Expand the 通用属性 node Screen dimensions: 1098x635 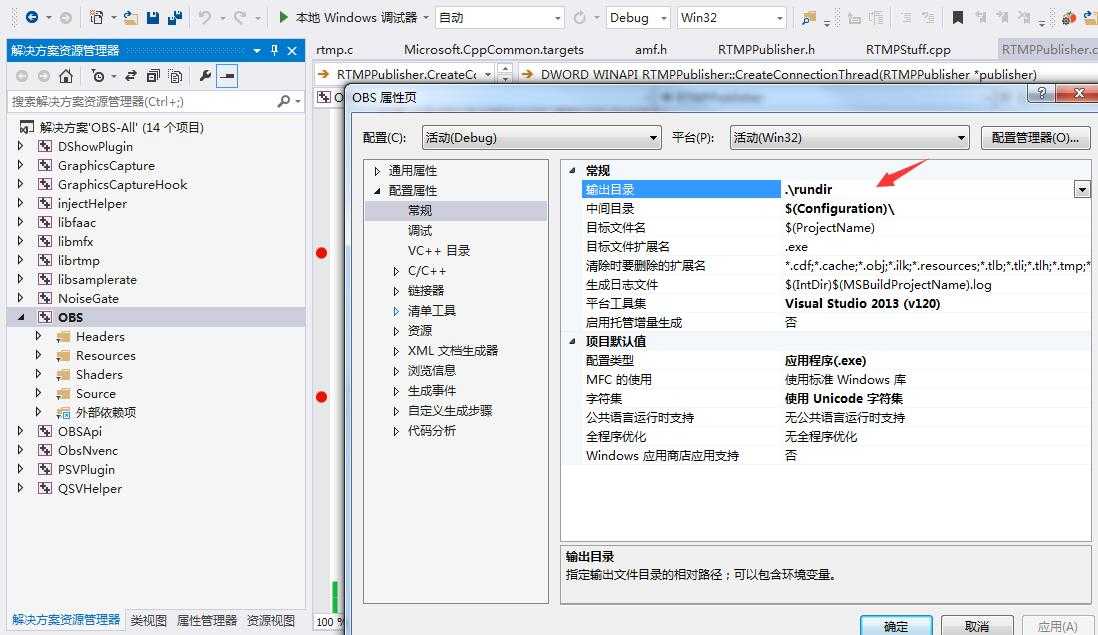377,171
